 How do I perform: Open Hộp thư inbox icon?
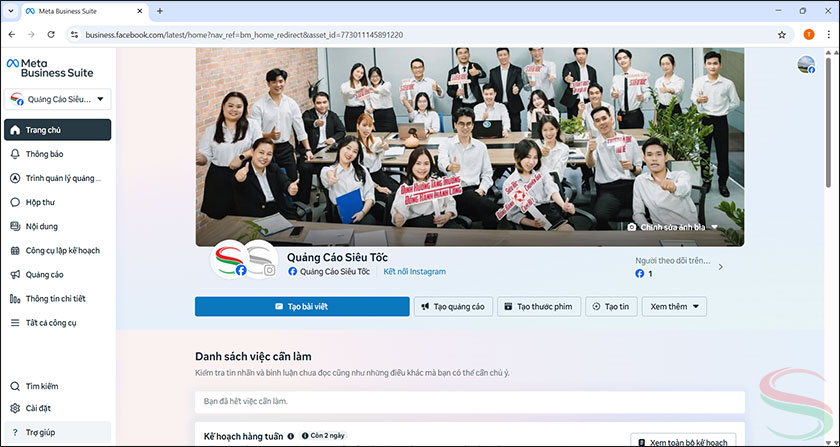[15, 202]
